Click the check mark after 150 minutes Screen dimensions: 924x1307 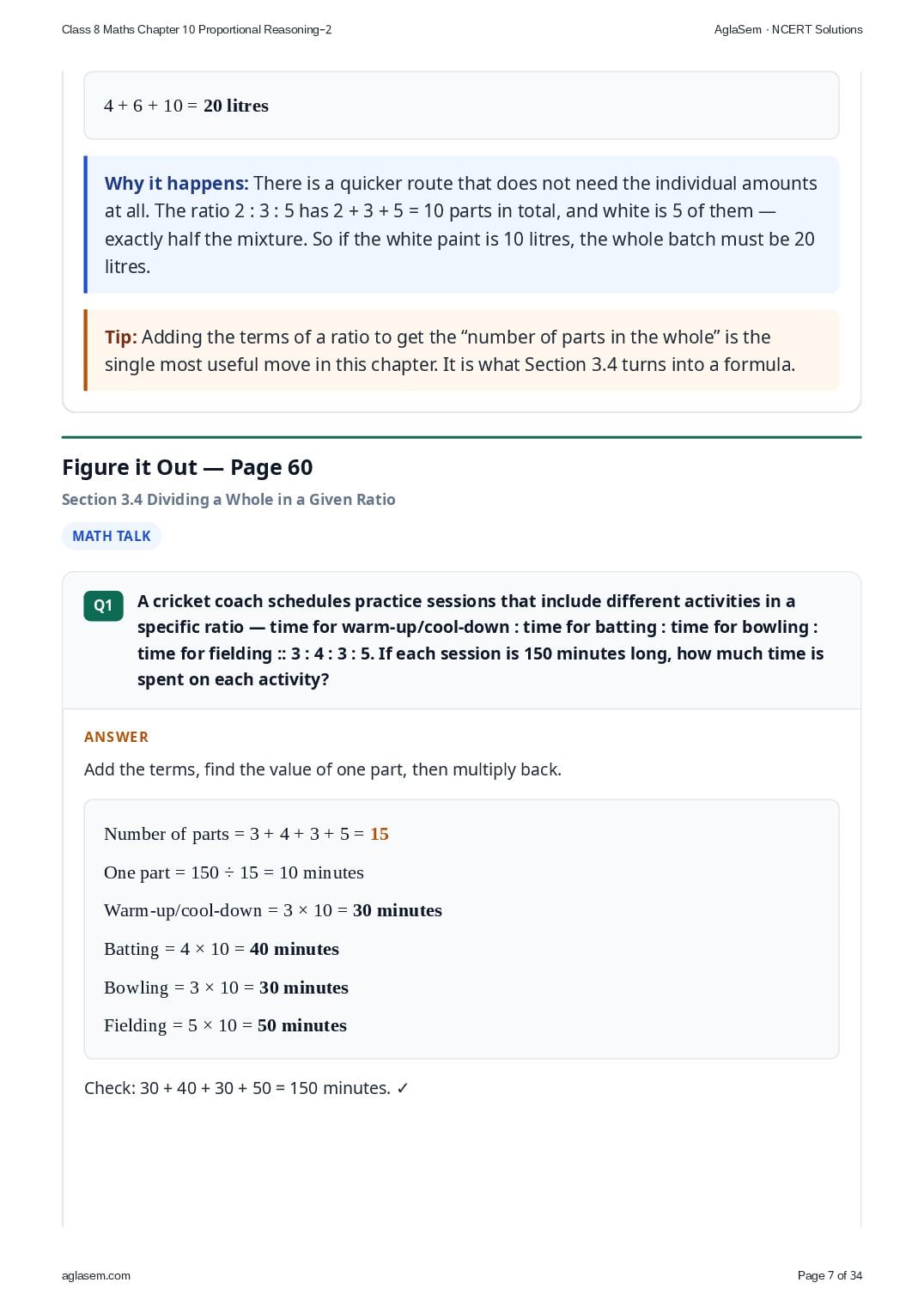pyautogui.click(x=403, y=1088)
